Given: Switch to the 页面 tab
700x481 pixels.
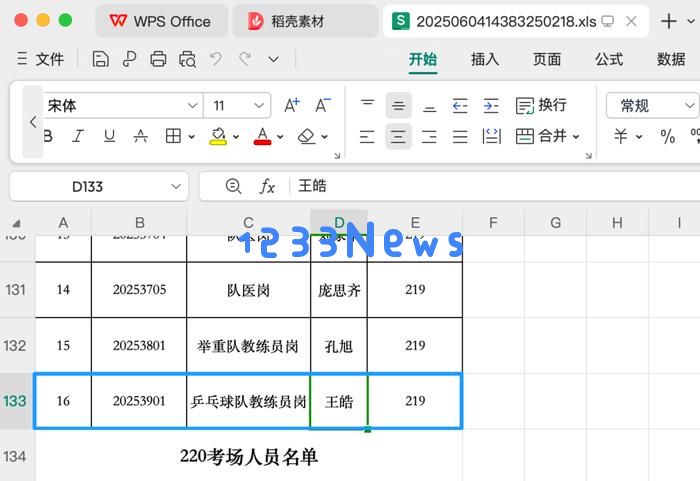Looking at the screenshot, I should click(547, 59).
